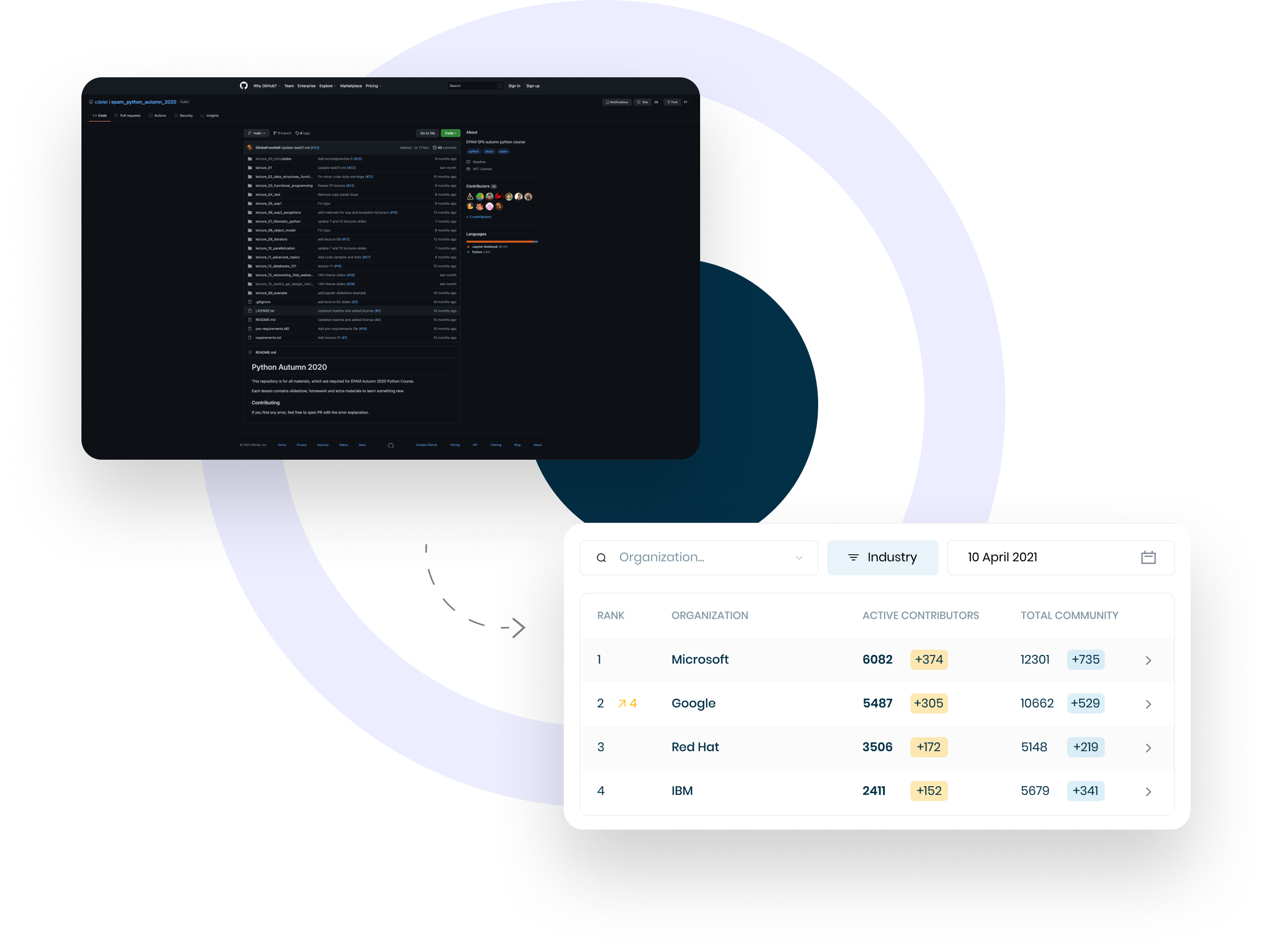This screenshot has width=1272, height=952.
Task: Open the MIT License scale icon
Action: click(469, 169)
